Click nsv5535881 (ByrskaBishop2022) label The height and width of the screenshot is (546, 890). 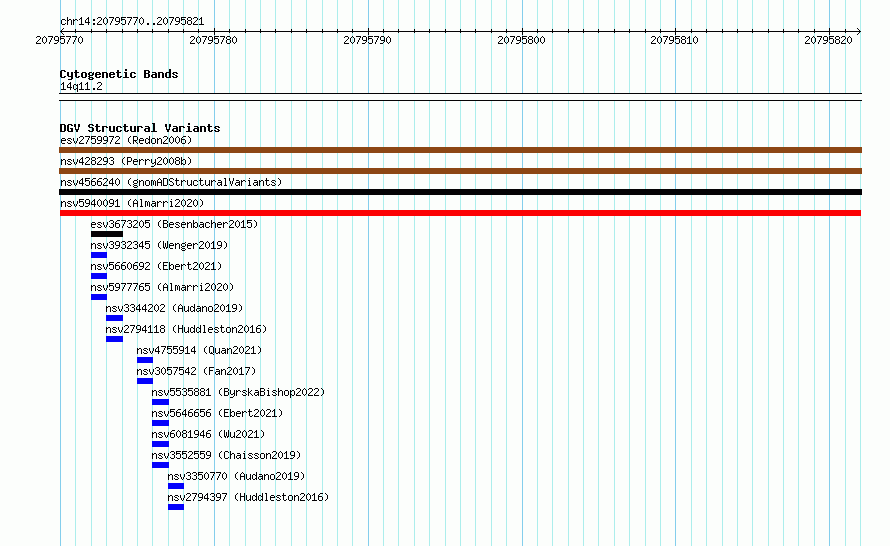click(x=238, y=392)
